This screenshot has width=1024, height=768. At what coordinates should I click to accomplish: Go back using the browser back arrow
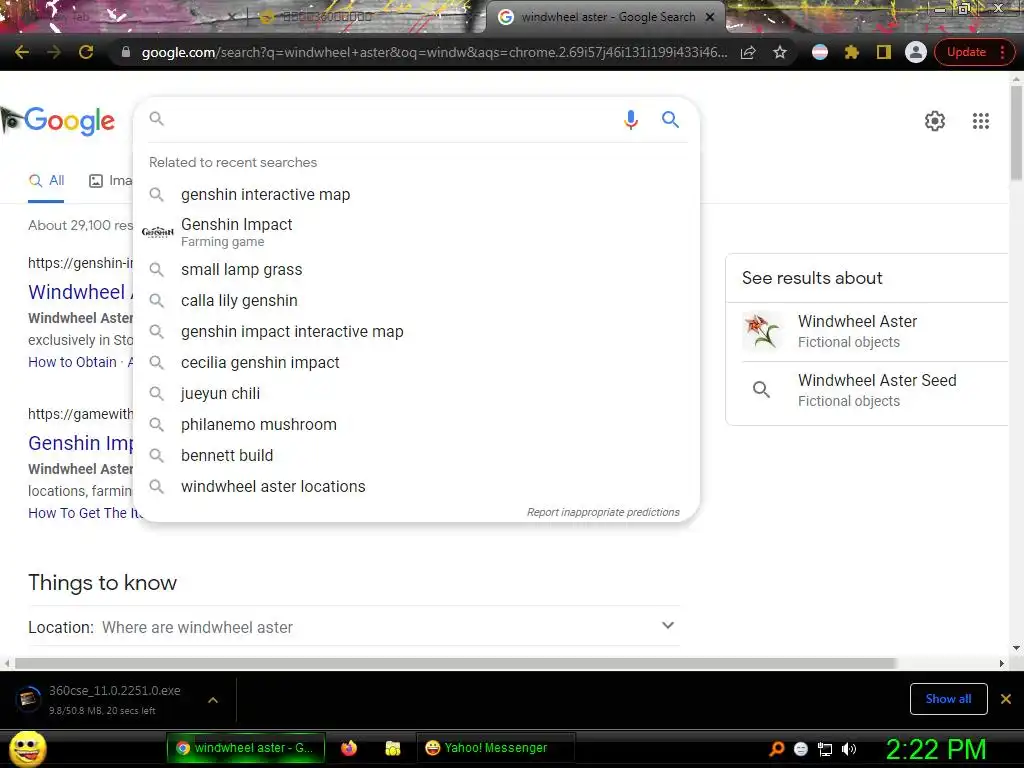click(22, 52)
